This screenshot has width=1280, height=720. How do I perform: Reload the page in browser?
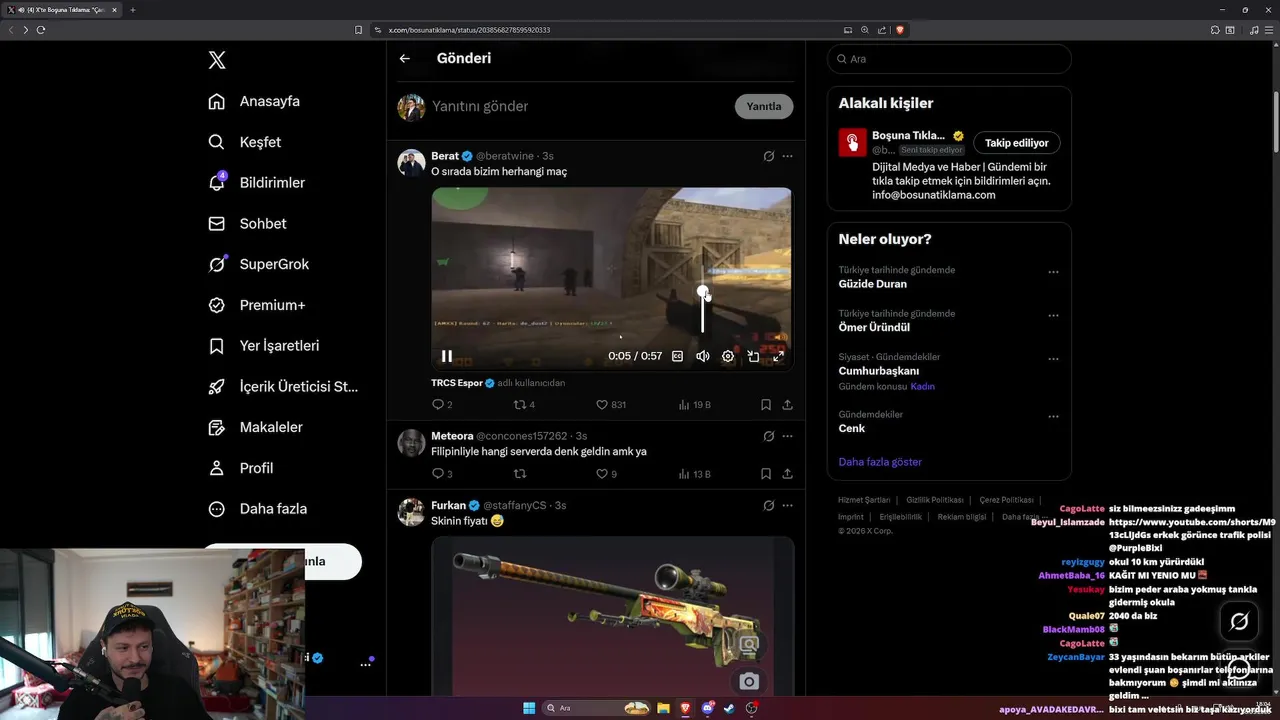(x=41, y=30)
